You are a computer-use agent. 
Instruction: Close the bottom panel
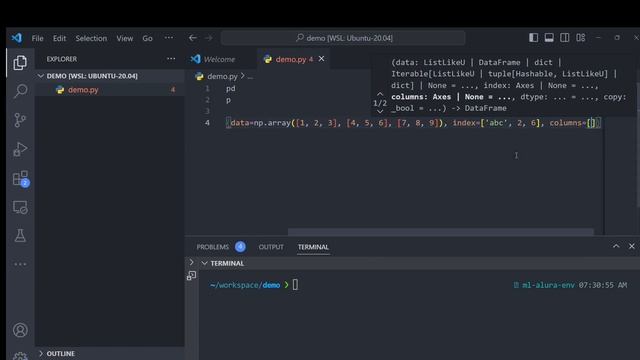631,246
